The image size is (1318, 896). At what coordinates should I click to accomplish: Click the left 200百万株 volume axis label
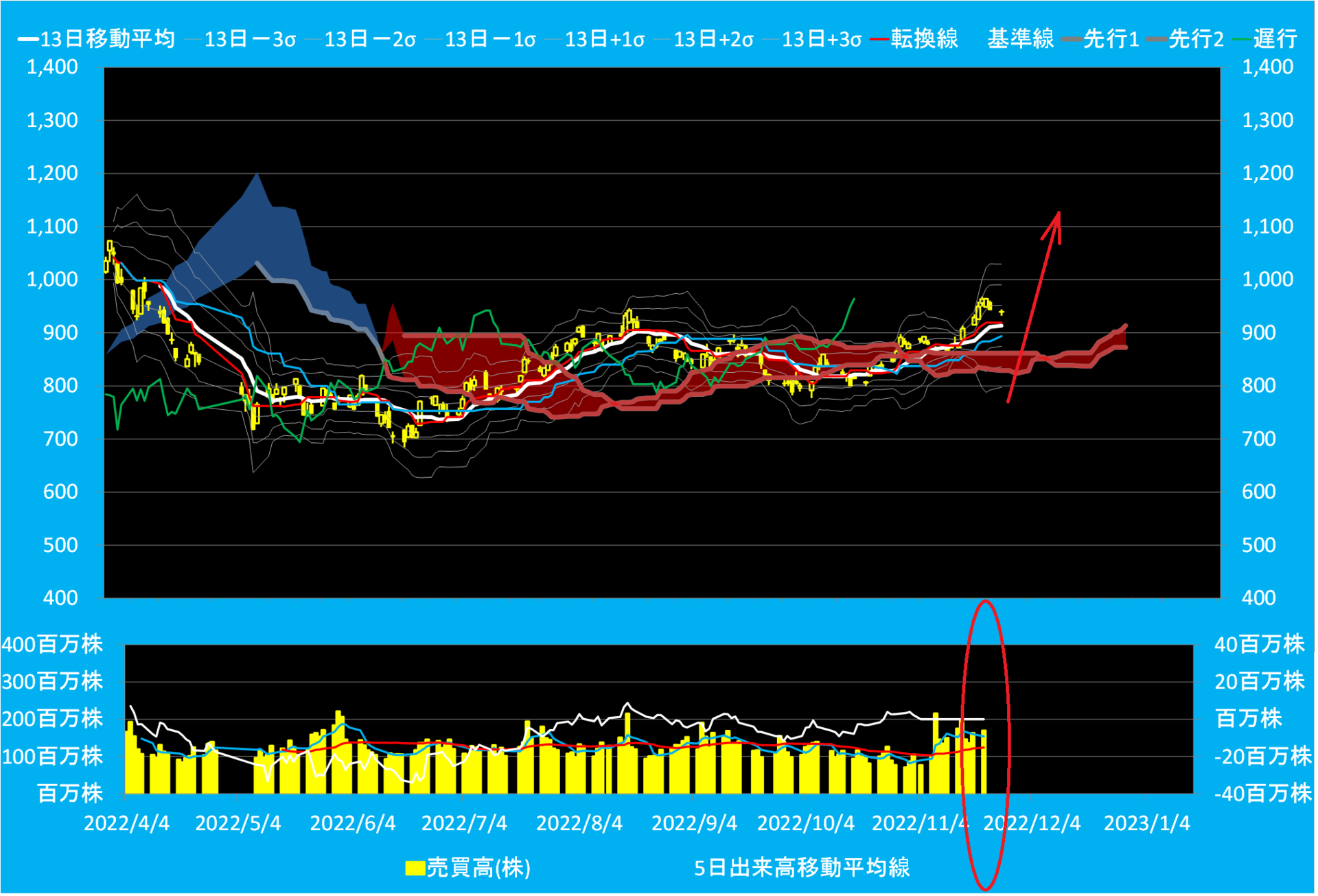click(x=52, y=719)
